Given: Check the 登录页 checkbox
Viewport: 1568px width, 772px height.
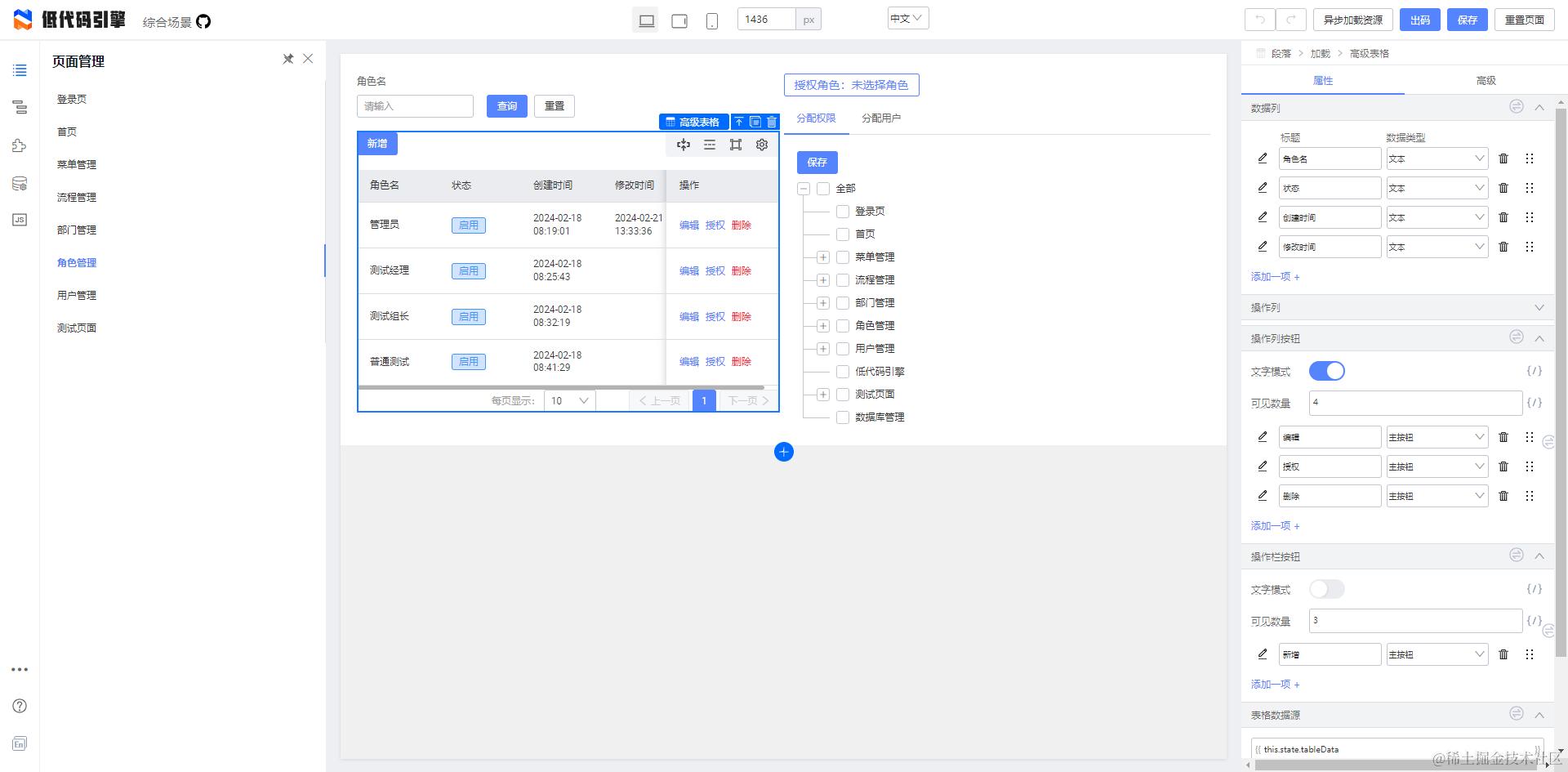Looking at the screenshot, I should 842,211.
